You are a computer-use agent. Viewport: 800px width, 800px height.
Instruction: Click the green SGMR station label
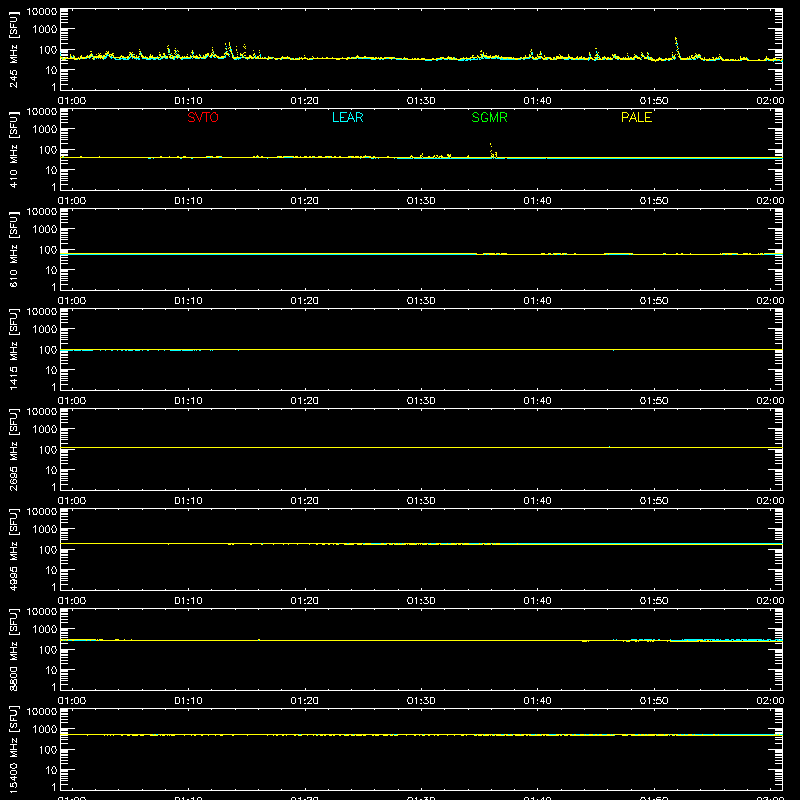[489, 117]
